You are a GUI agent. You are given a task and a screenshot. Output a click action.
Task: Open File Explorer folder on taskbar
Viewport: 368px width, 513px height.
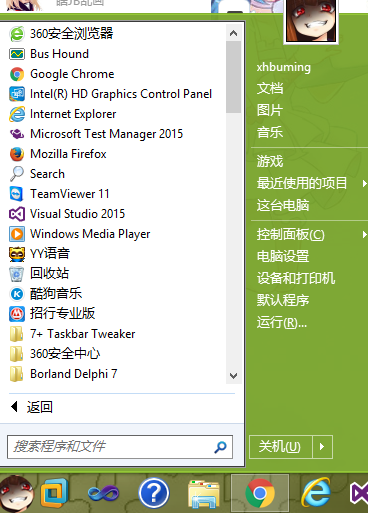[x=204, y=494]
